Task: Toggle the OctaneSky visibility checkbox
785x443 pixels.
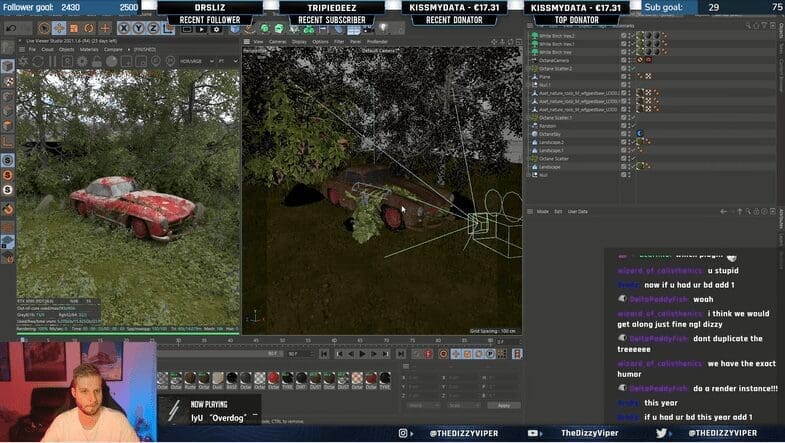Action: 624,133
